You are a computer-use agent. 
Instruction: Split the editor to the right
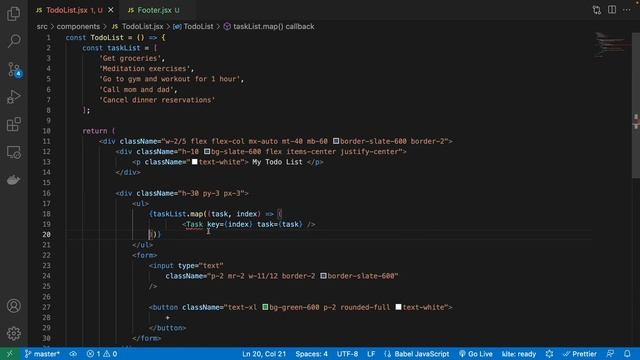612,10
